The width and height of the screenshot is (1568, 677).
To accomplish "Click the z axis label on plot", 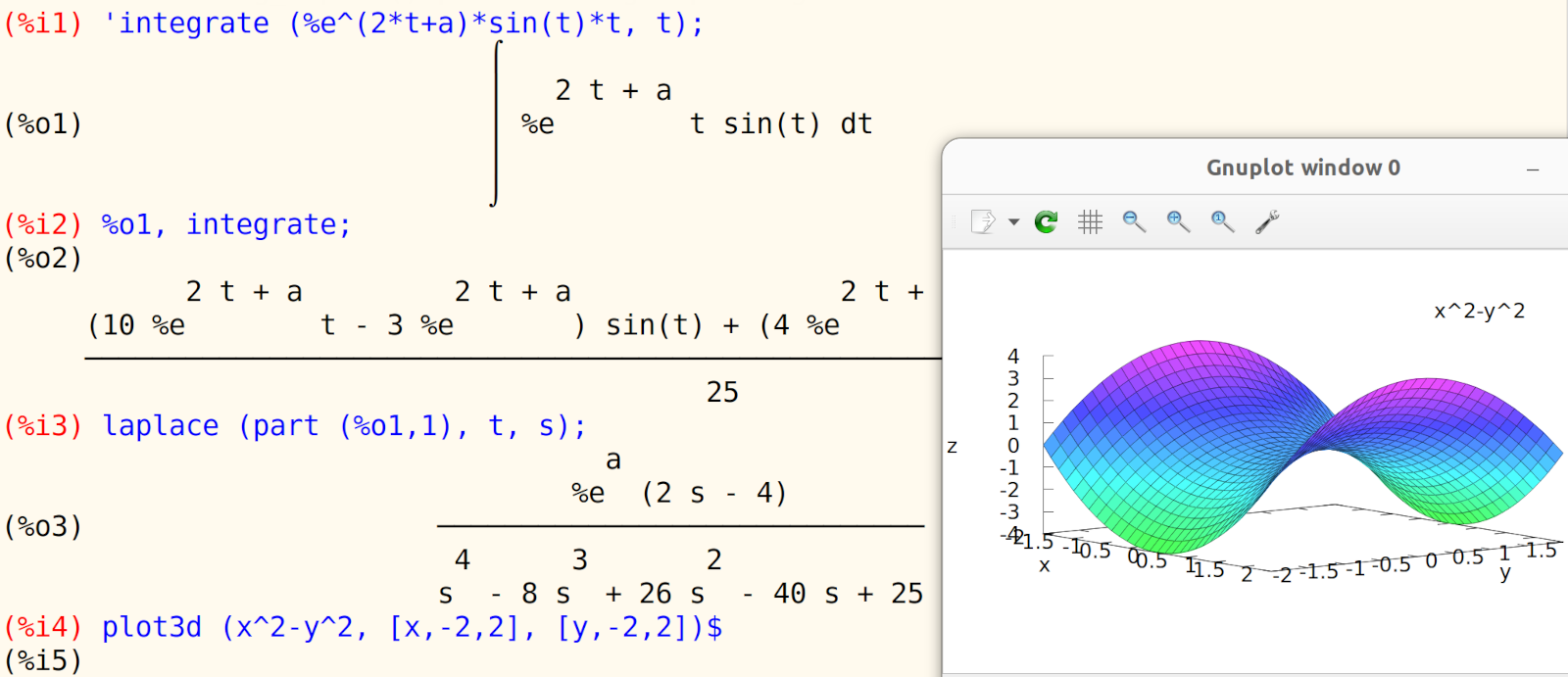I will [952, 447].
